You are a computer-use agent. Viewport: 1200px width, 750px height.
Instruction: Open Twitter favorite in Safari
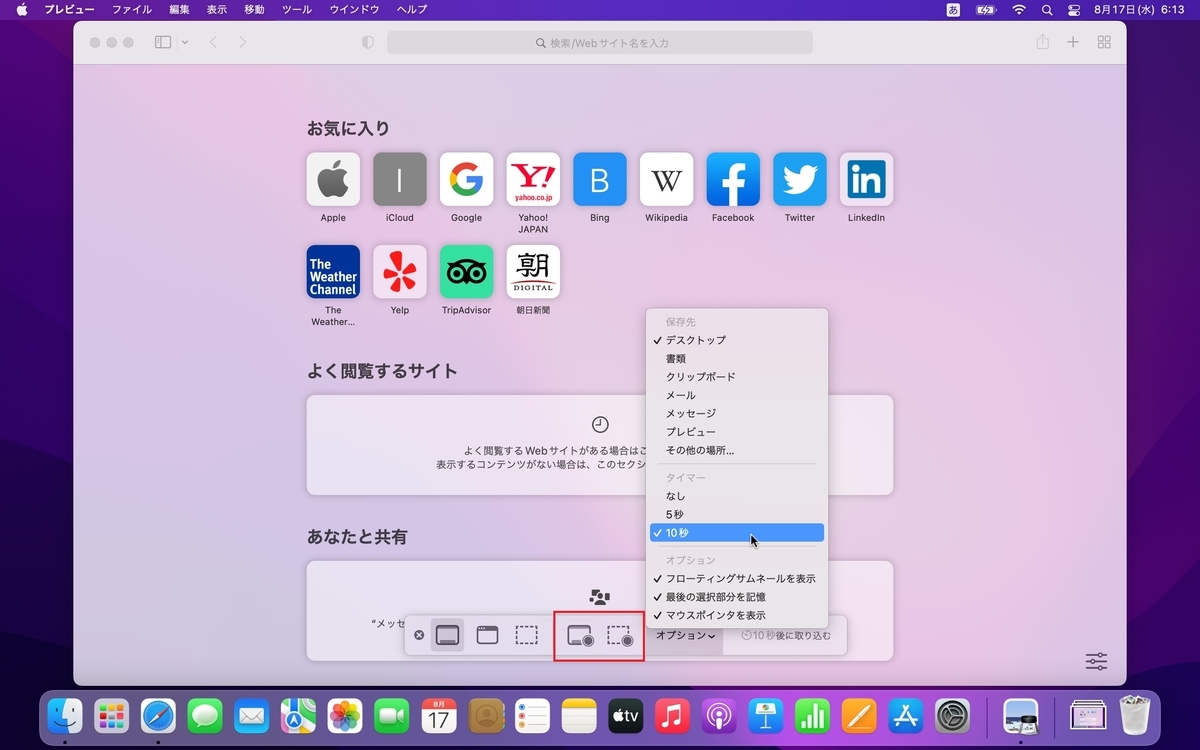(800, 179)
